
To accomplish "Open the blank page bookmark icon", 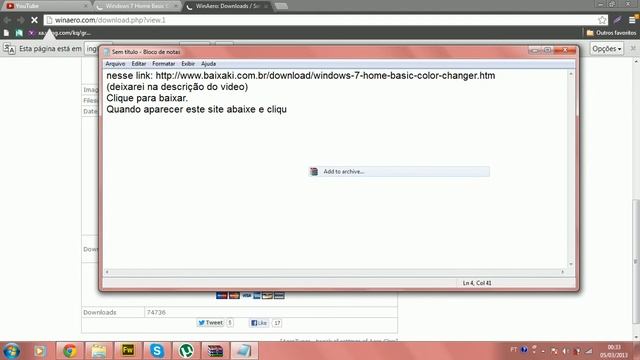I will click(x=7, y=33).
